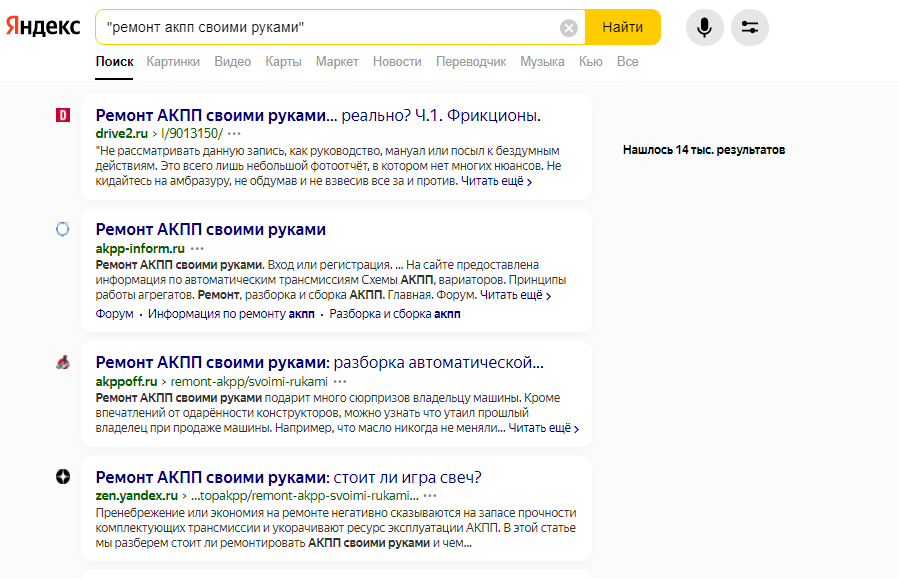898x578 pixels.
Task: Click the topakpp/remont-akpp-svoimi-rukami URL path
Action: [305, 495]
